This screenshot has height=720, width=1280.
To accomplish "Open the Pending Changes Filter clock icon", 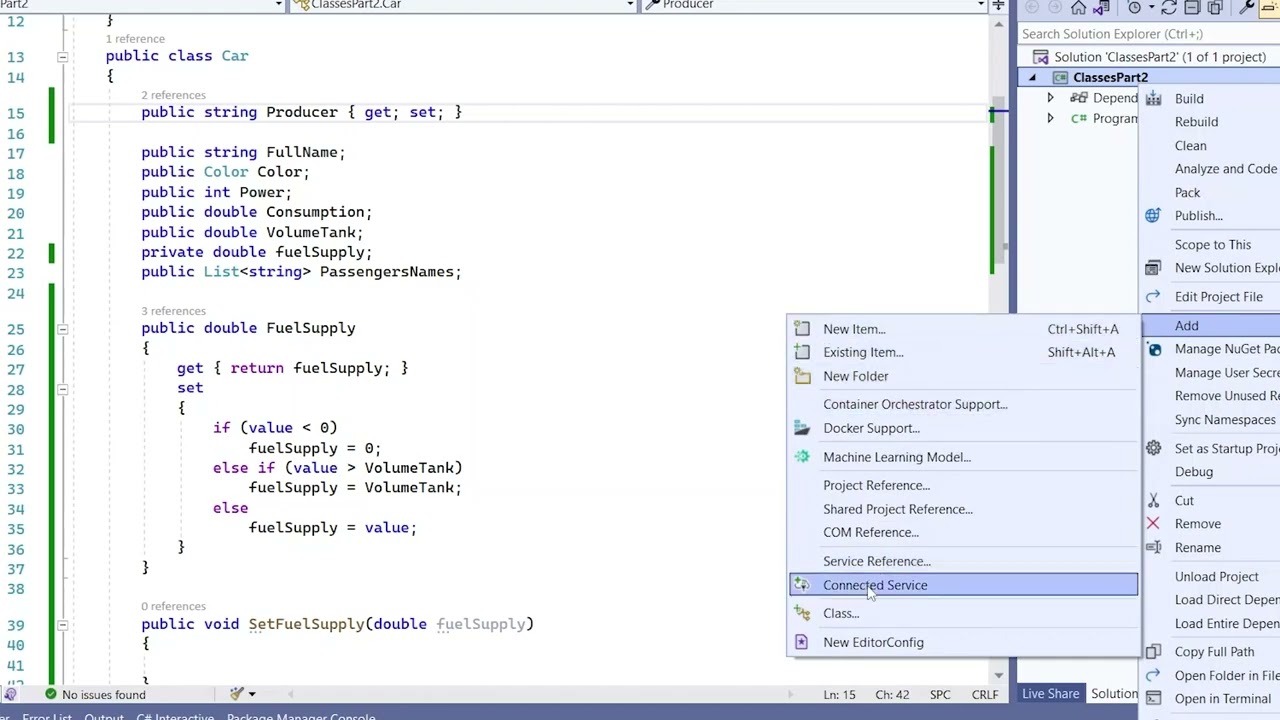I will tap(1134, 8).
